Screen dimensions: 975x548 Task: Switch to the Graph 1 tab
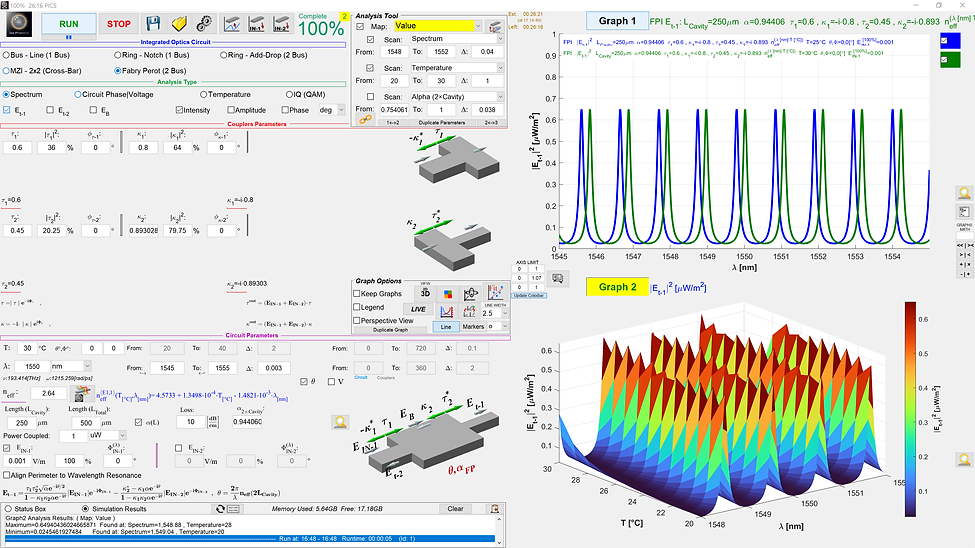tap(617, 21)
